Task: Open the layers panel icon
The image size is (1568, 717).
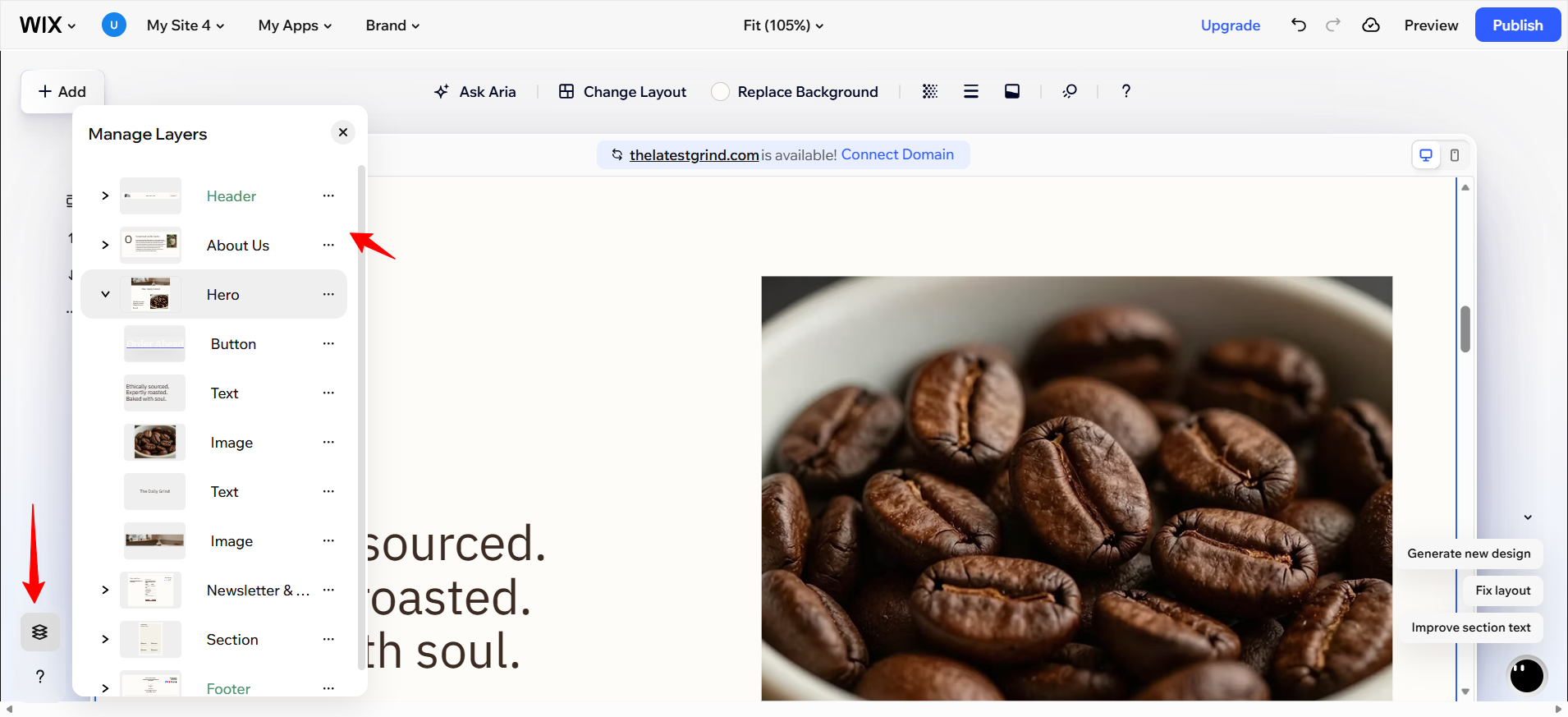Action: [40, 632]
